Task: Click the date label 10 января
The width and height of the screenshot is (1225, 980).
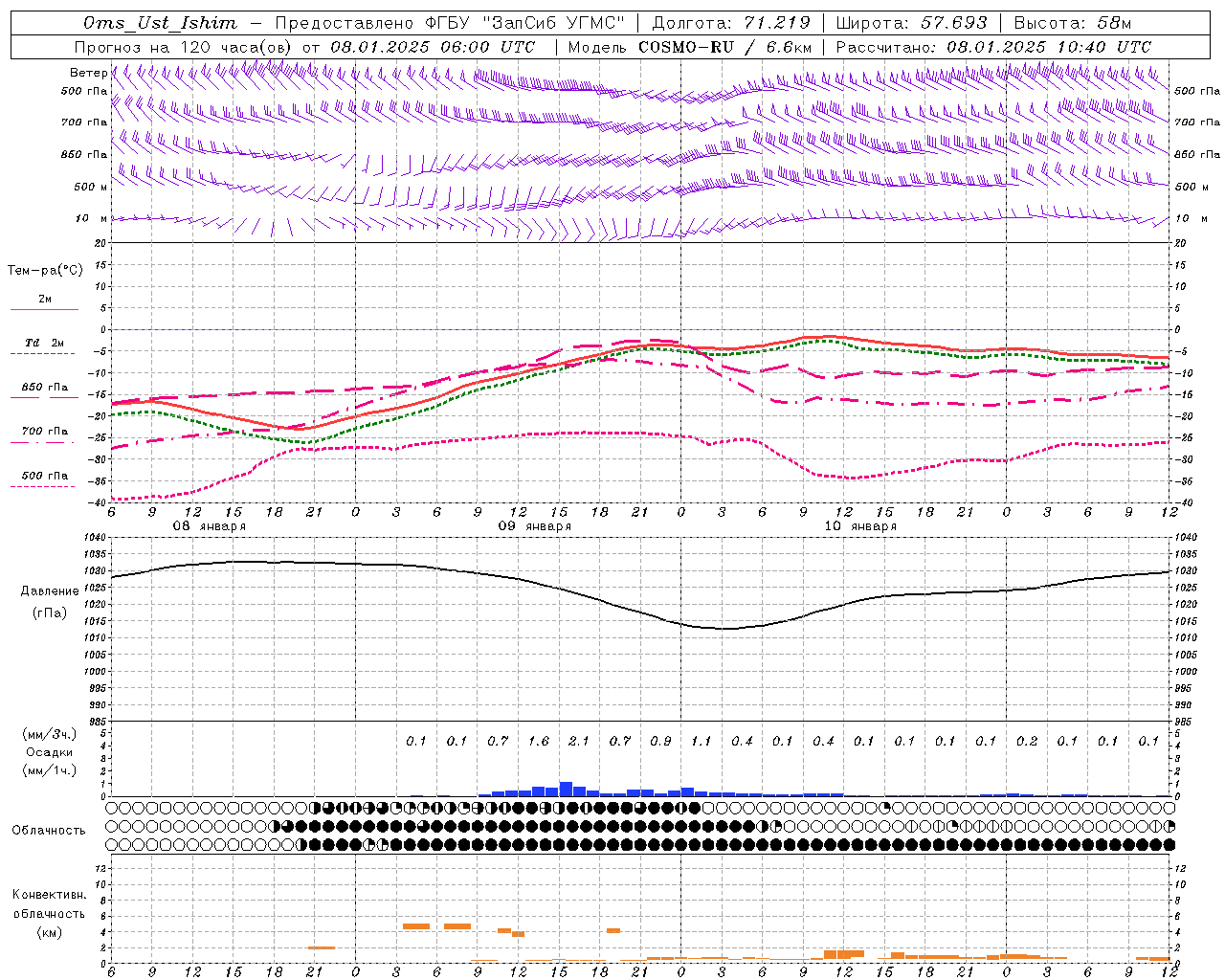Action: (860, 526)
